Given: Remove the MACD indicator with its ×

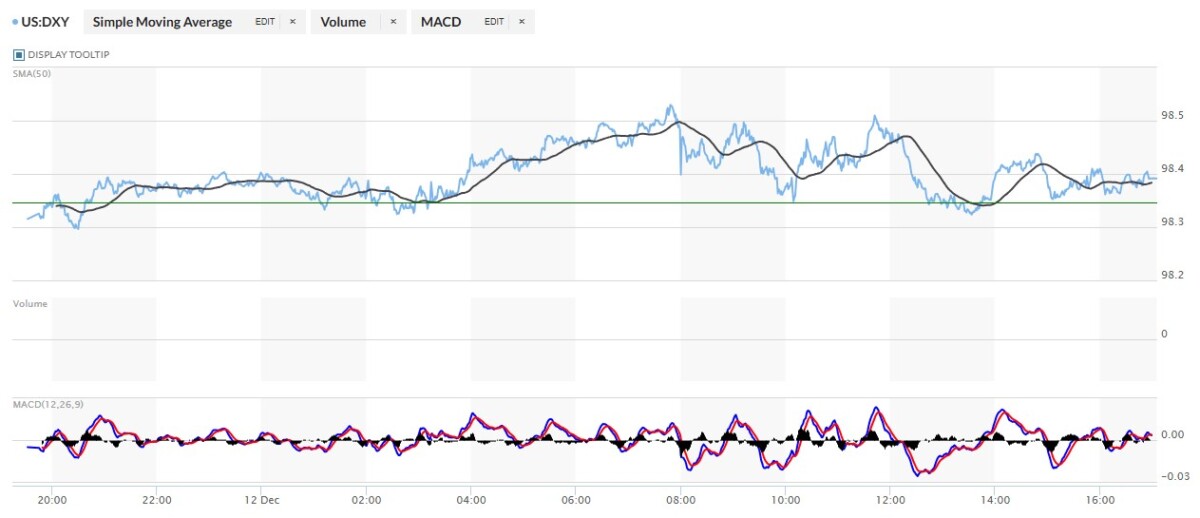Looking at the screenshot, I should coord(521,22).
